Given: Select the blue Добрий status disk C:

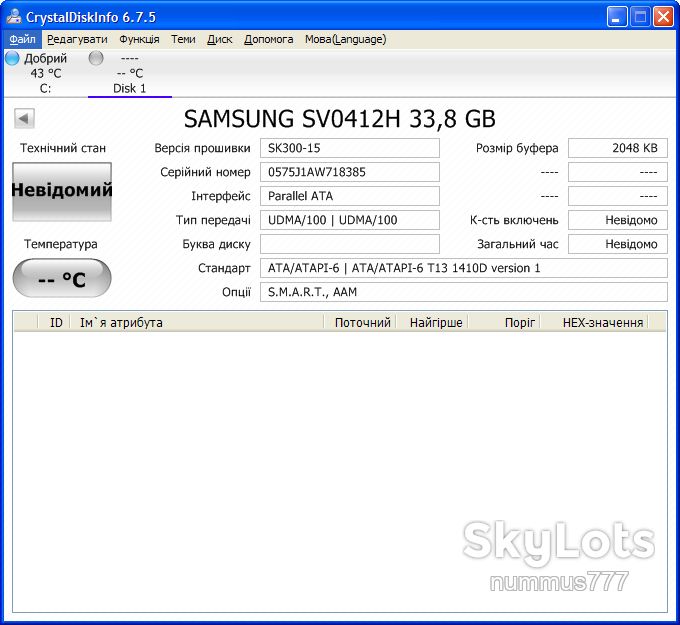Looking at the screenshot, I should [x=12, y=58].
